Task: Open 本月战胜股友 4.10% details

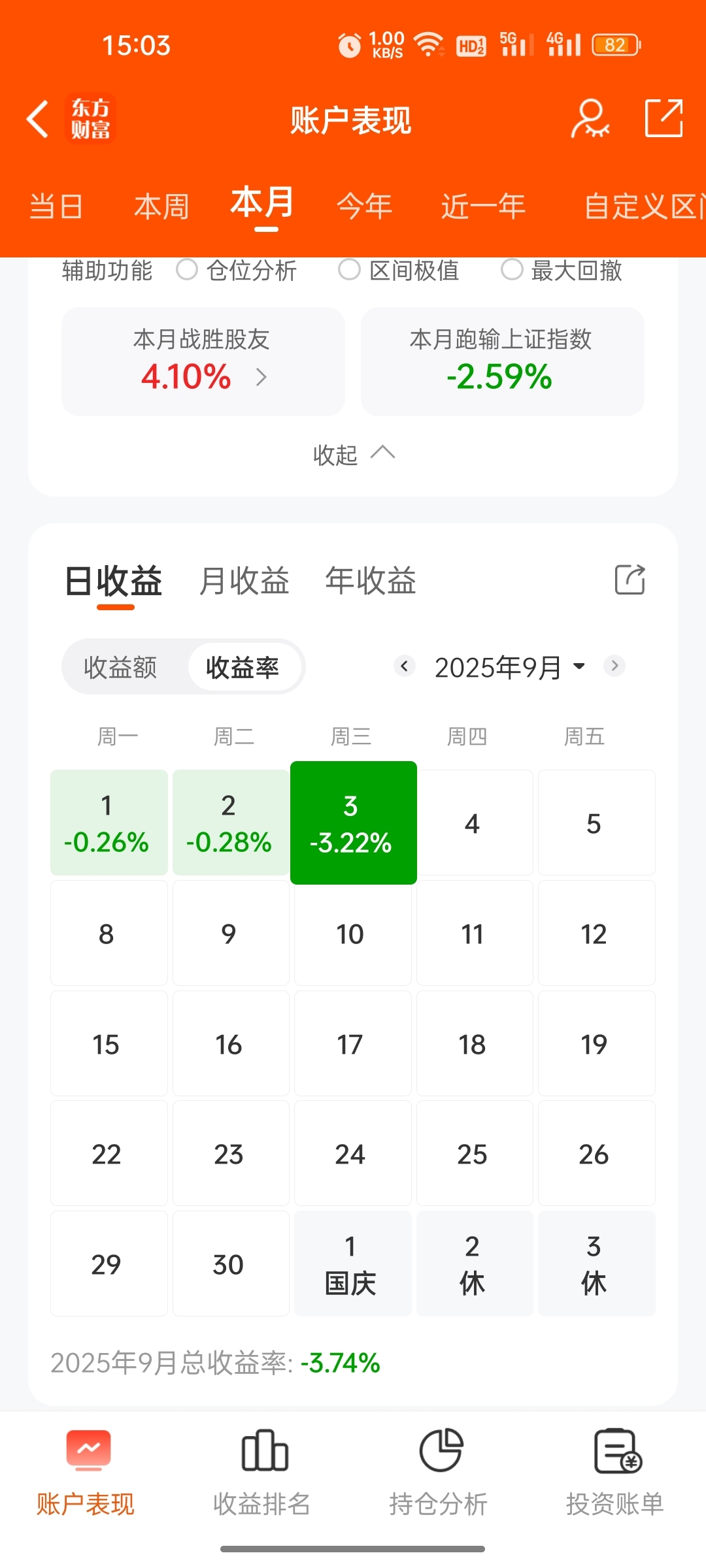Action: 203,361
